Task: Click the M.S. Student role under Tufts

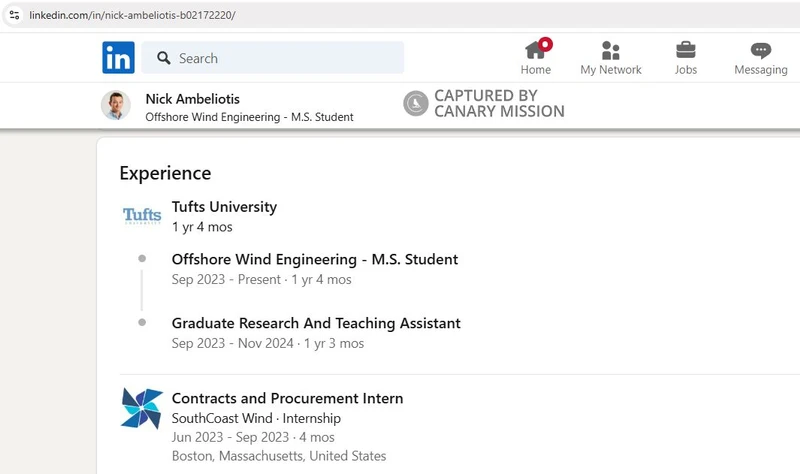Action: coord(314,259)
